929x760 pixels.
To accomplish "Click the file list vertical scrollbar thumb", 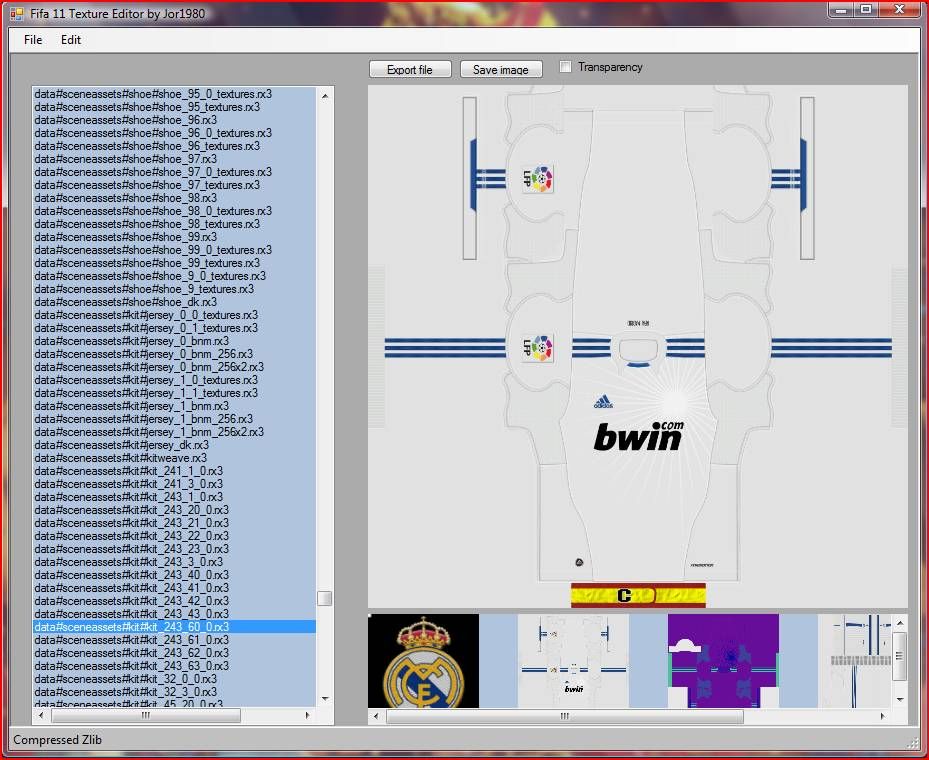I will 325,598.
